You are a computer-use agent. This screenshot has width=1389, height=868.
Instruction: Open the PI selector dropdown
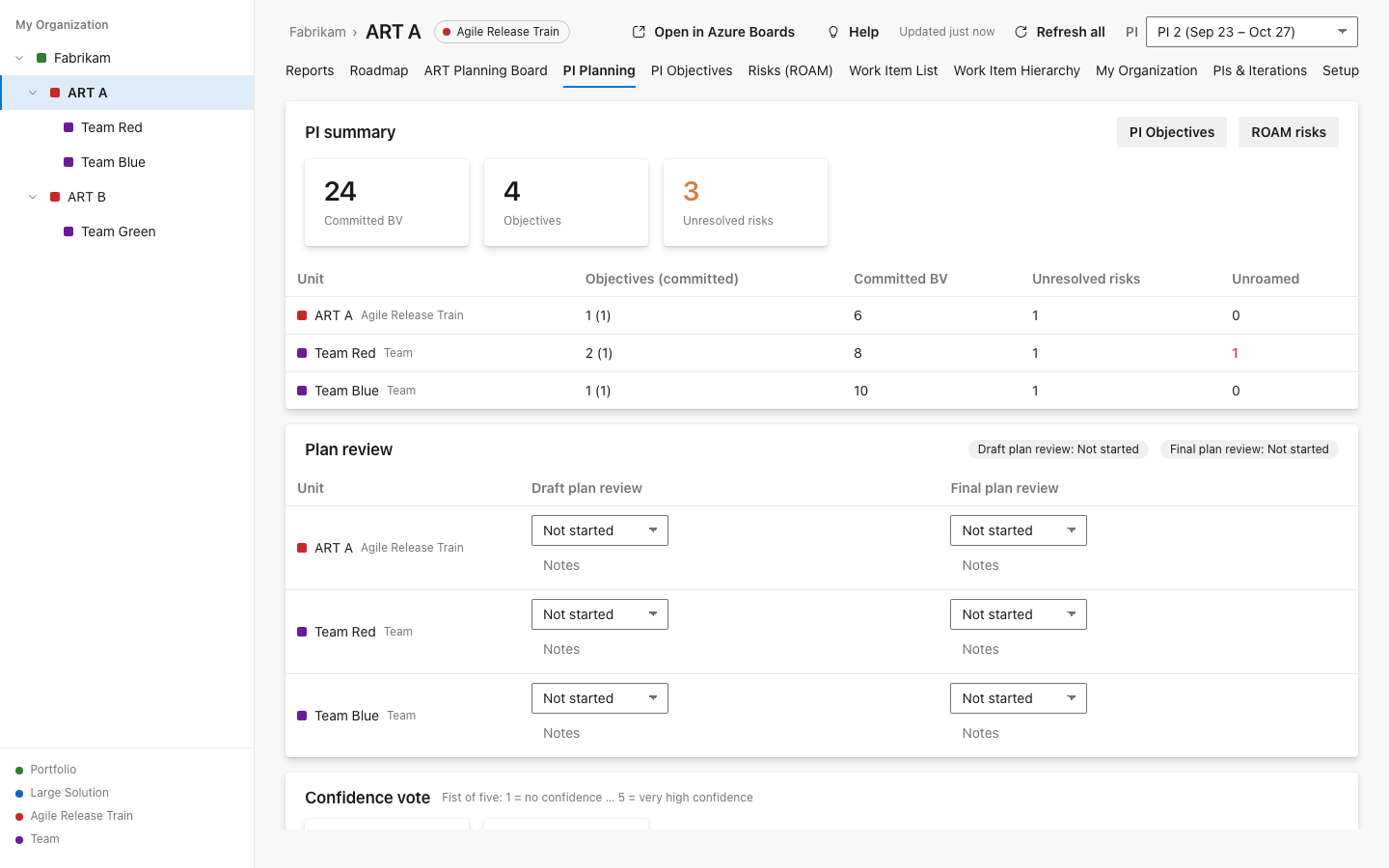point(1251,32)
